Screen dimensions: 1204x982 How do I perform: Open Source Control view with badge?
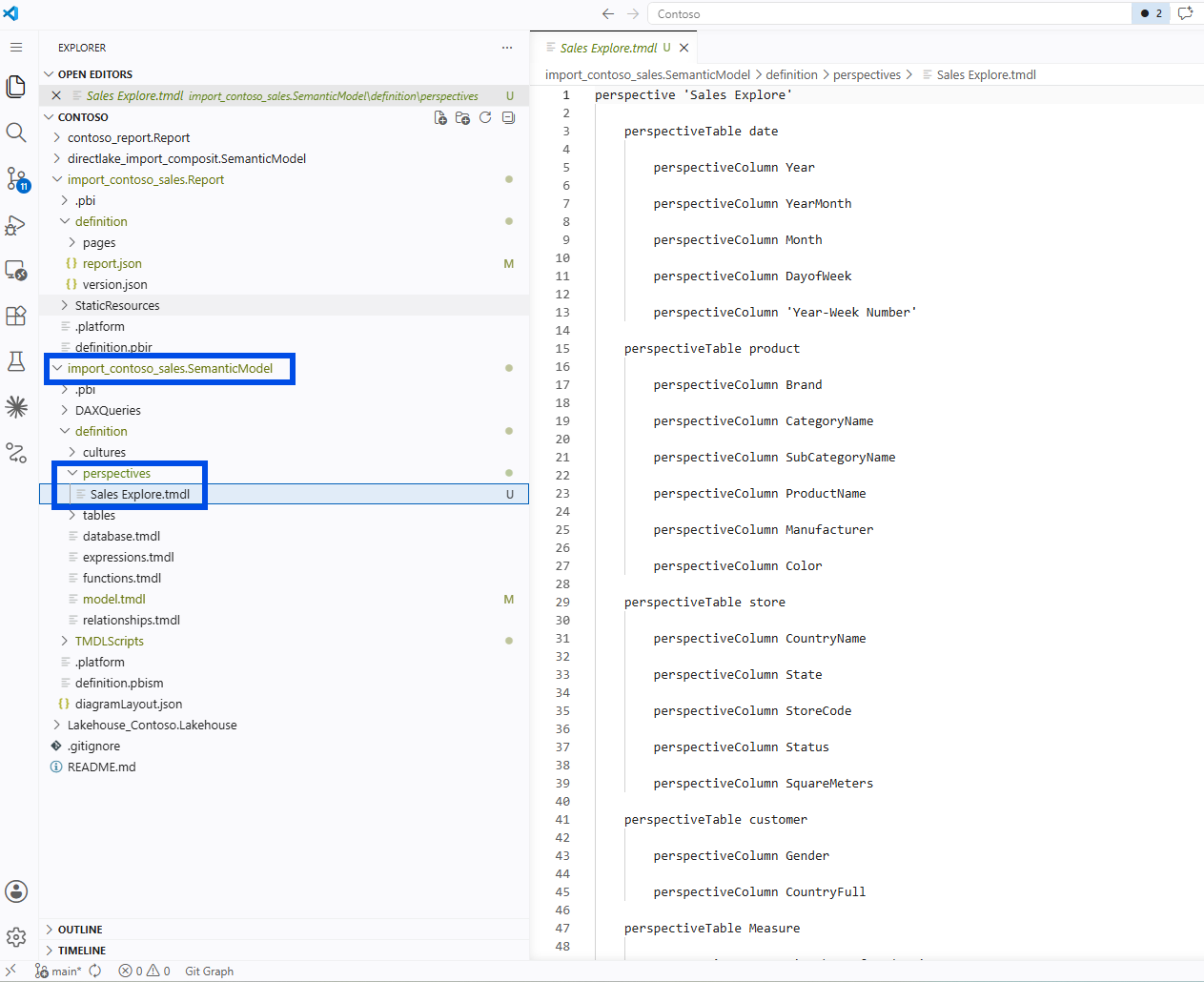point(17,179)
